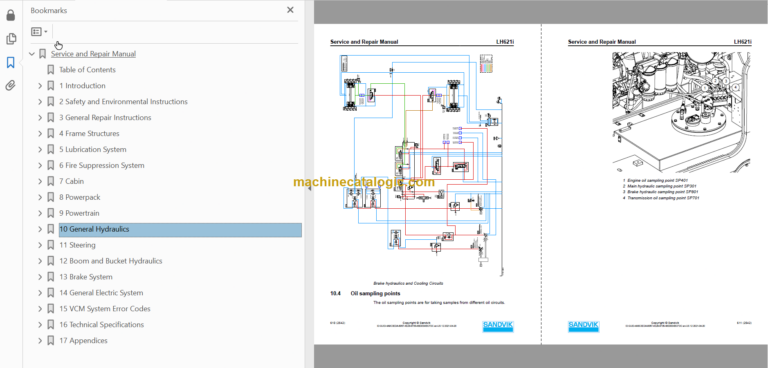This screenshot has height=368, width=768.
Task: Select 3 General Repair Instructions bookmark
Action: pyautogui.click(x=105, y=118)
